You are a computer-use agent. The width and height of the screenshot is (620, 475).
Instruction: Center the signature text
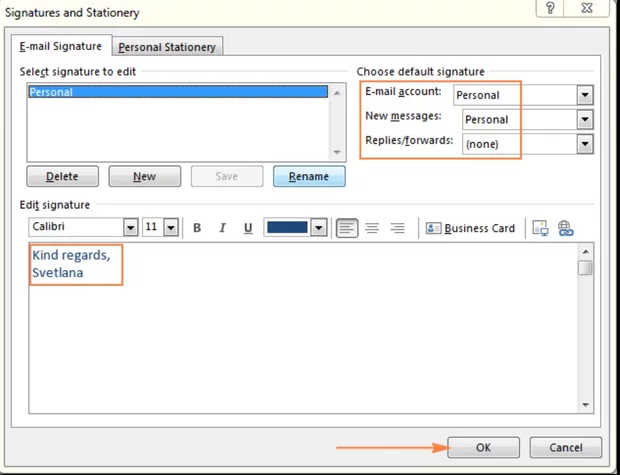point(372,228)
